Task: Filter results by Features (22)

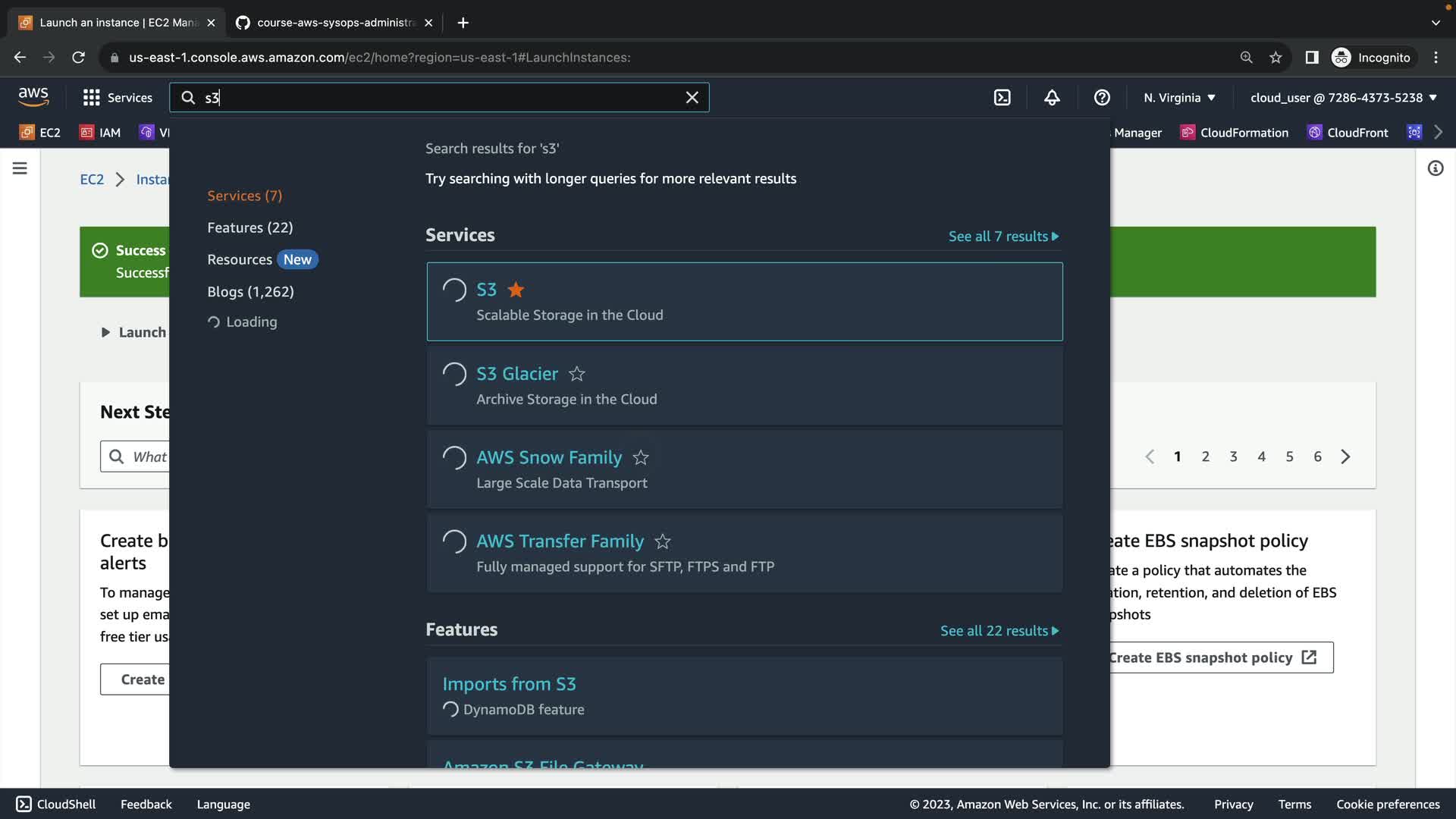Action: tap(249, 227)
